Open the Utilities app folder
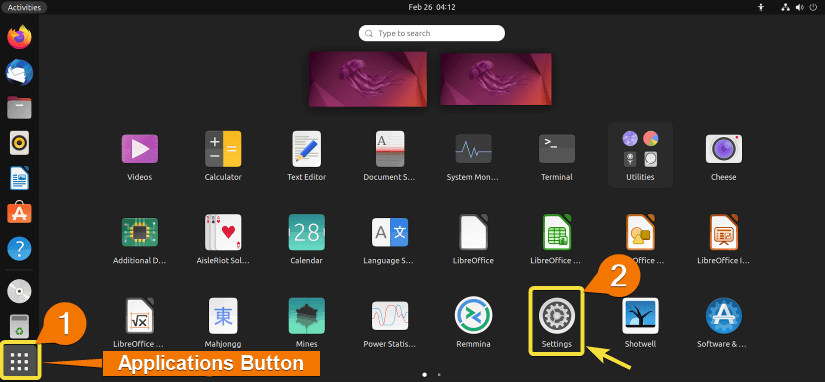 coord(640,155)
